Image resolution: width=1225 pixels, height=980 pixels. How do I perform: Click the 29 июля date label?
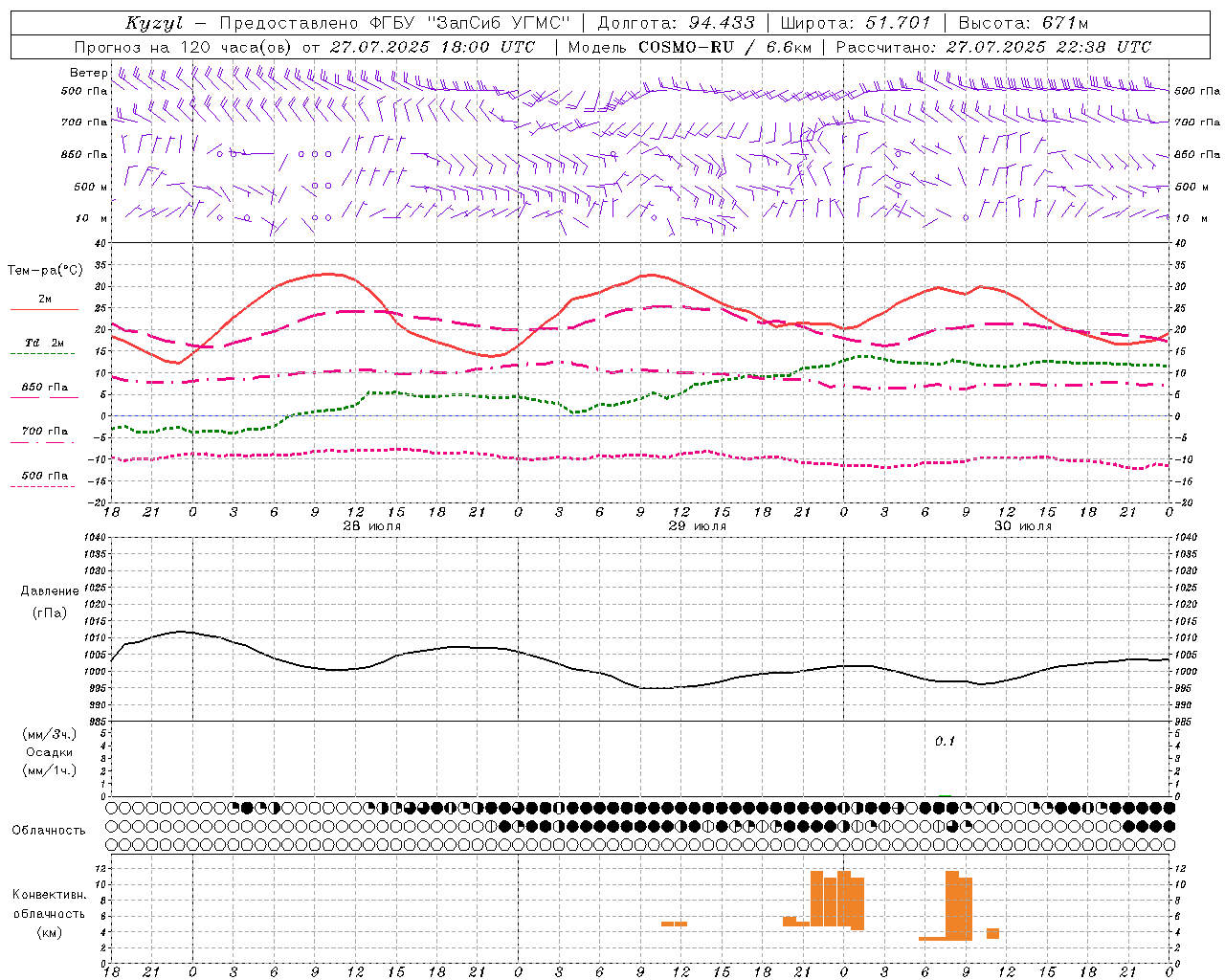click(x=698, y=526)
